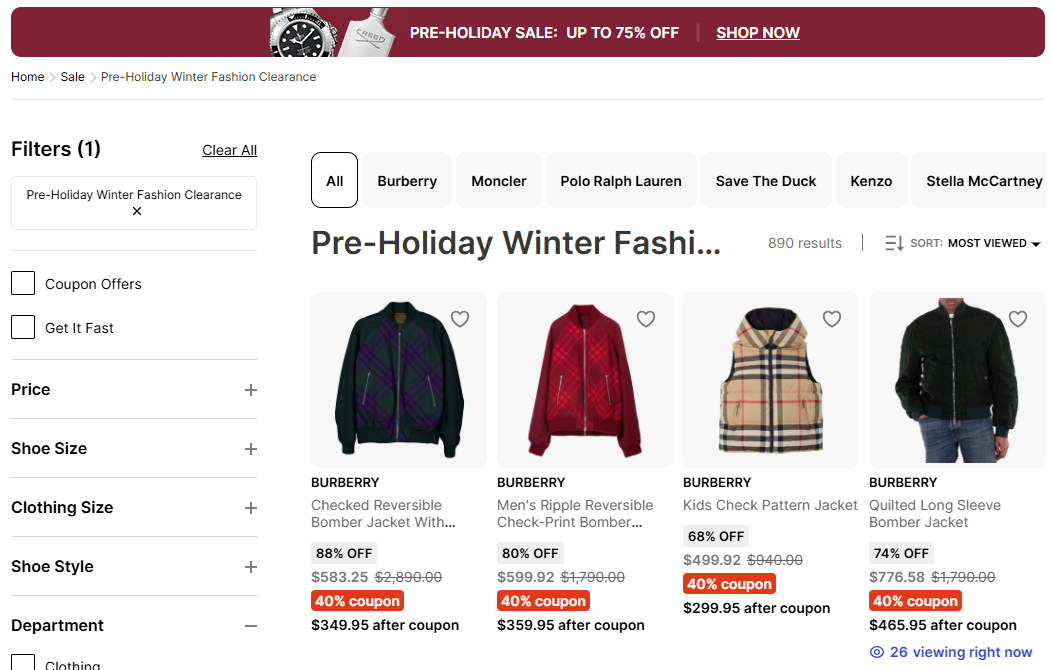Heart the Quilted Long Sleeve Bomber Jacket

click(x=1018, y=319)
